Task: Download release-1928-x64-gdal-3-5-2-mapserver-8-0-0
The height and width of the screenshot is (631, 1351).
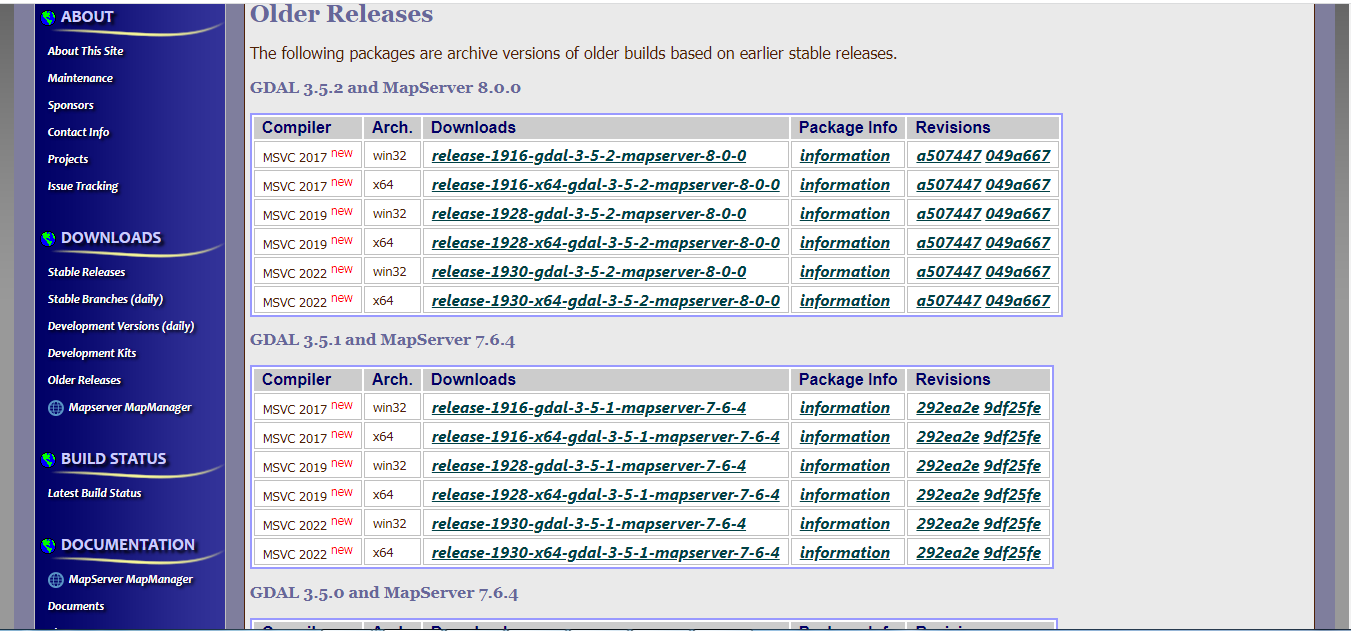Action: pos(606,243)
